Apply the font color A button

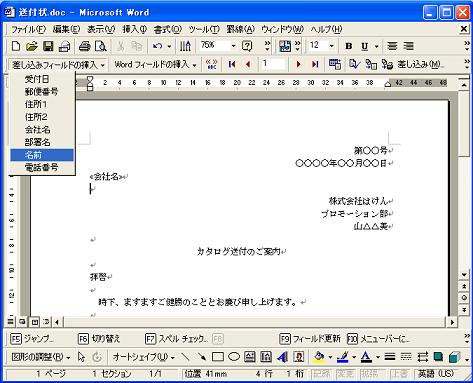coord(366,357)
